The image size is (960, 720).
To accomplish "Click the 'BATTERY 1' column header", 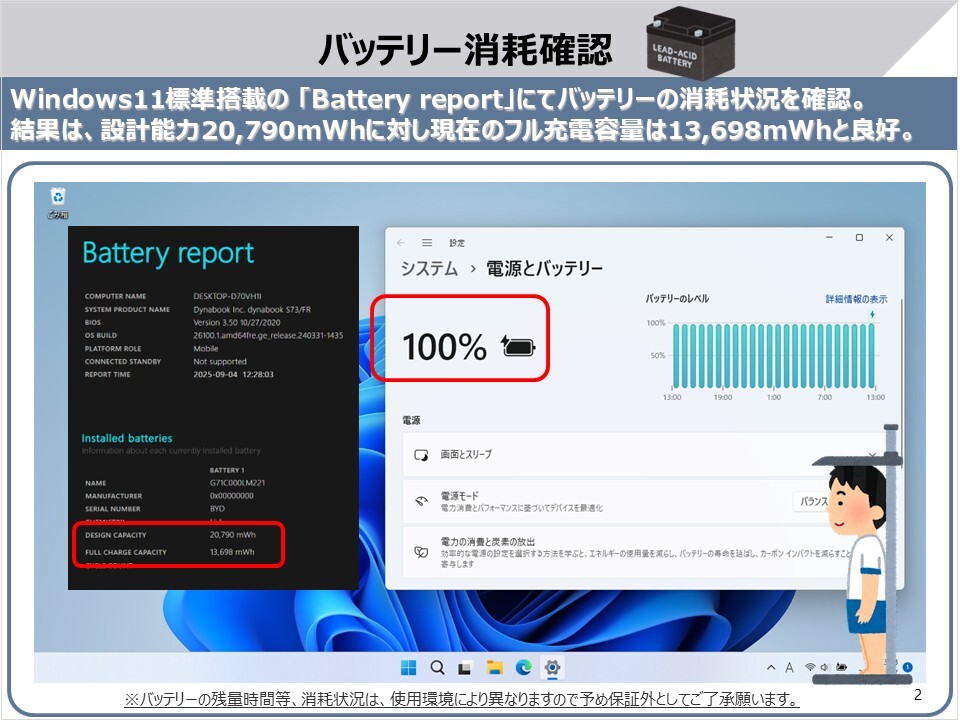I will coord(227,470).
